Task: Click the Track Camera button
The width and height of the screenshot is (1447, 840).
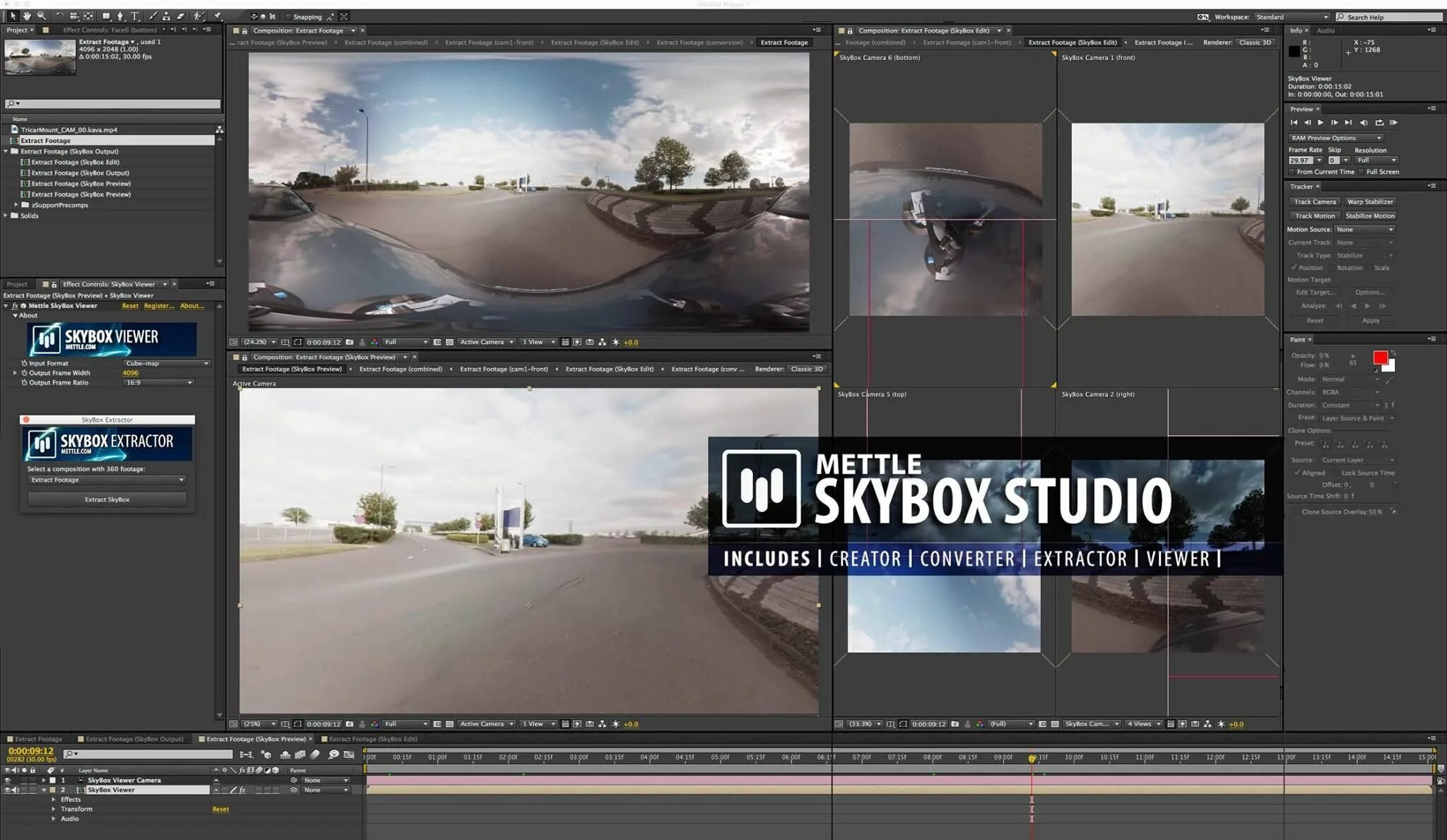Action: pyautogui.click(x=1315, y=202)
